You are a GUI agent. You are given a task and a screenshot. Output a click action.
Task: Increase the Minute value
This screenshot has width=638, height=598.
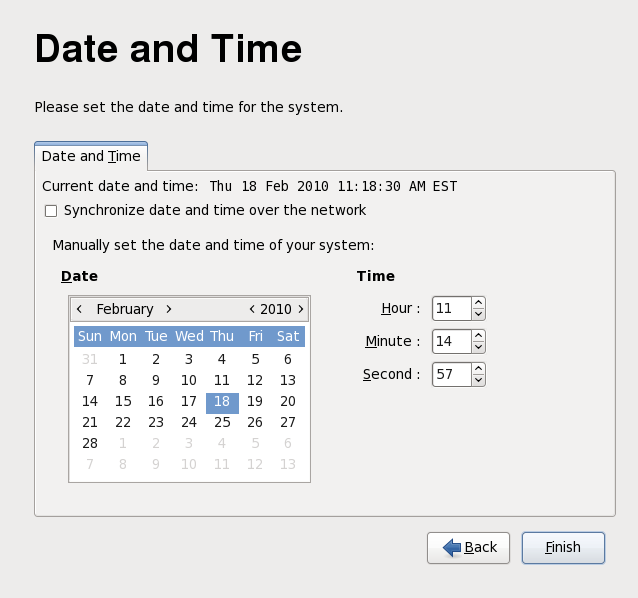(x=478, y=335)
